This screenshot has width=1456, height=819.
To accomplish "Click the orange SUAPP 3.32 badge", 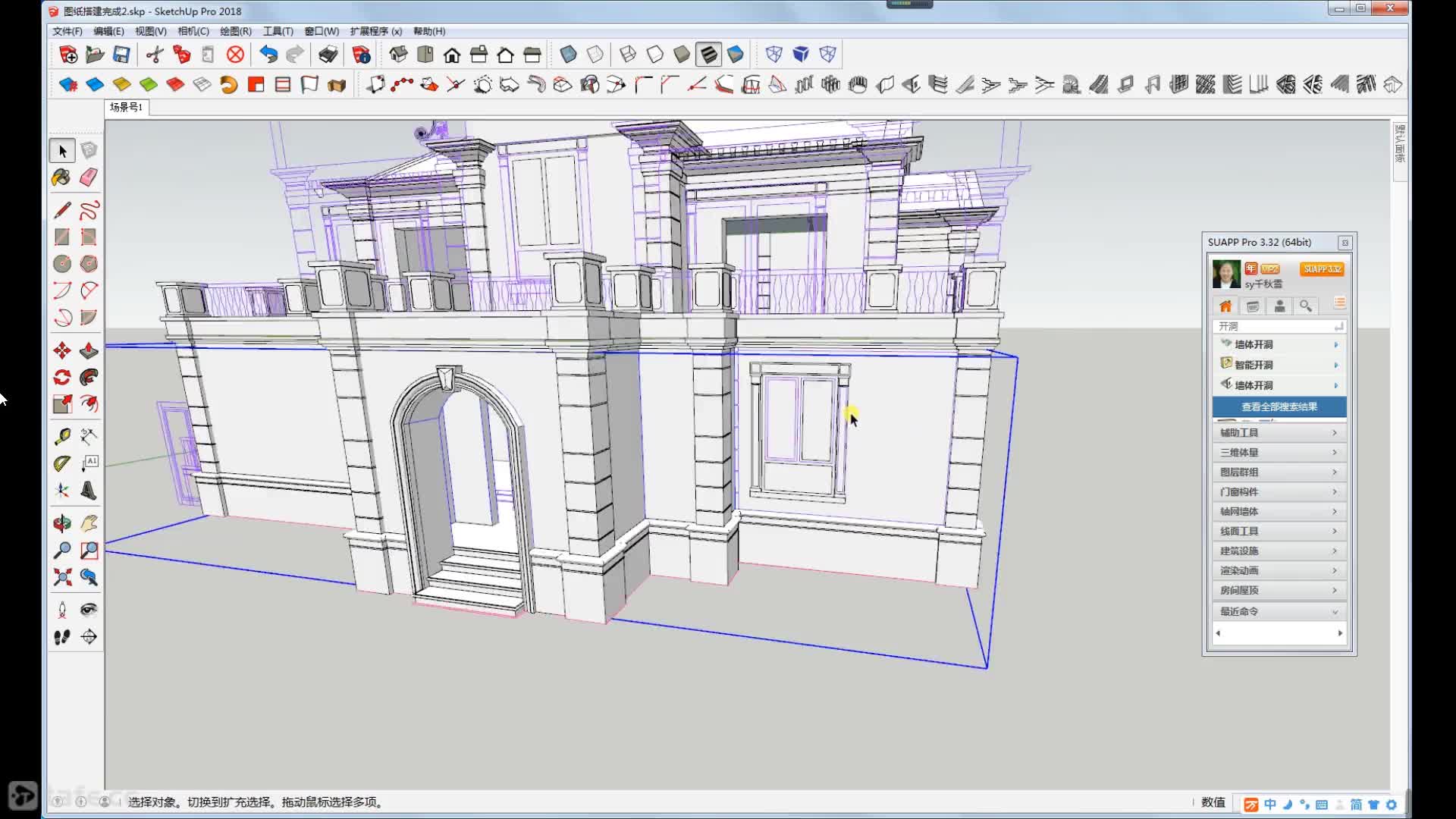I will (x=1322, y=269).
